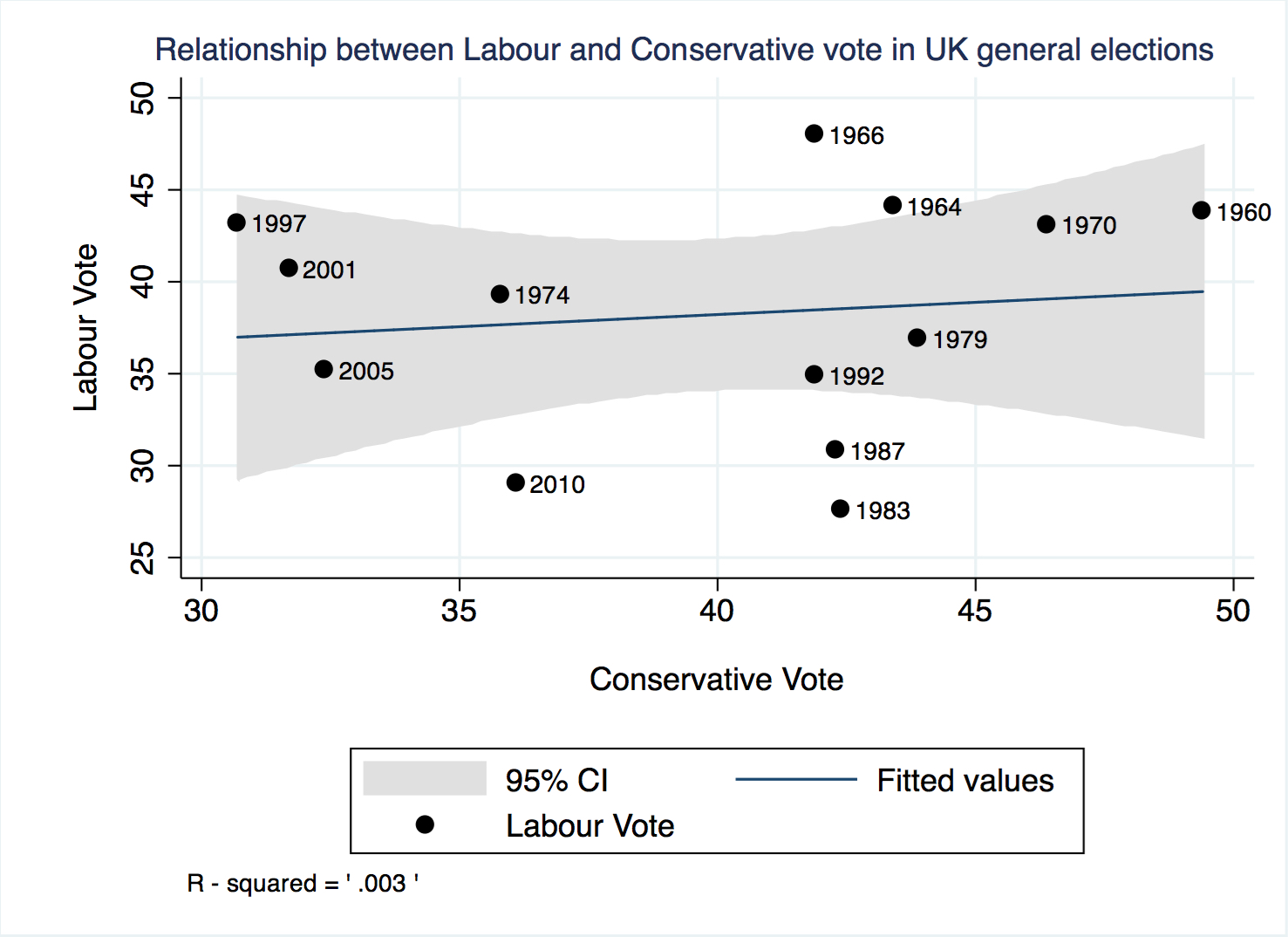
Task: Click the Fitted values legend line sample
Action: [796, 779]
